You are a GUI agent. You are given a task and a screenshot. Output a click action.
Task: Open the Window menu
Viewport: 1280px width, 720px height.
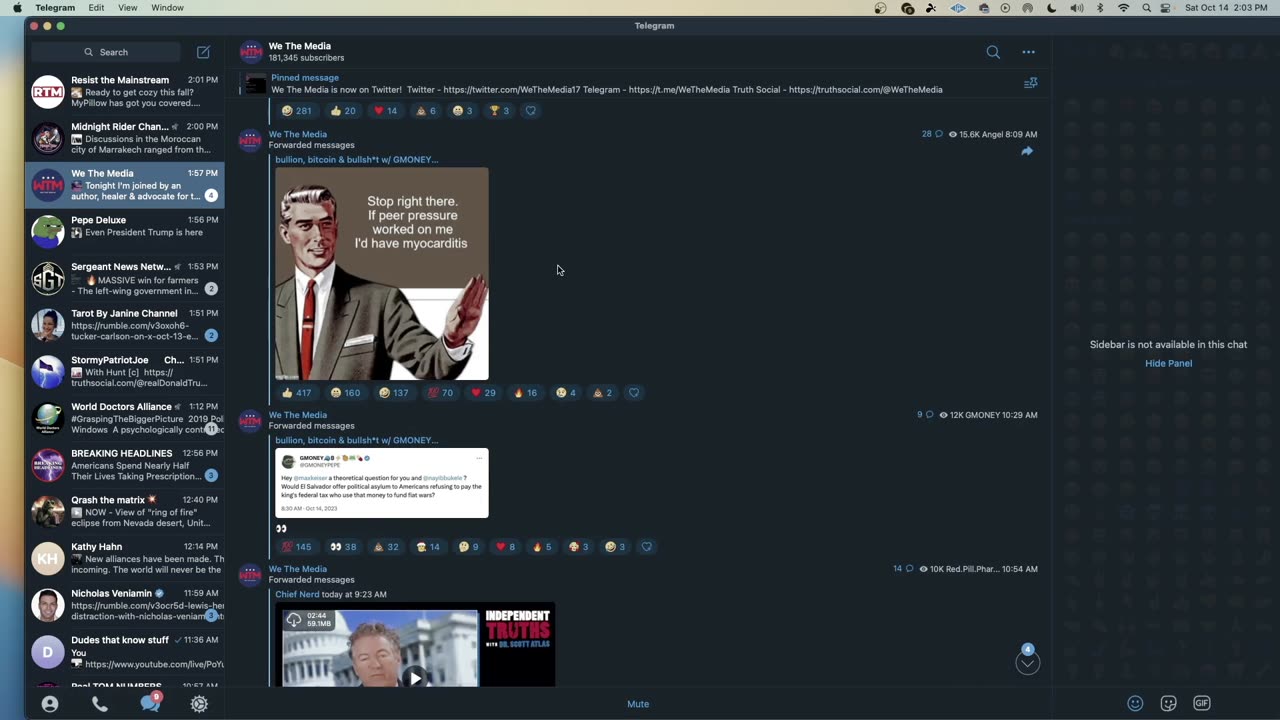[x=167, y=8]
